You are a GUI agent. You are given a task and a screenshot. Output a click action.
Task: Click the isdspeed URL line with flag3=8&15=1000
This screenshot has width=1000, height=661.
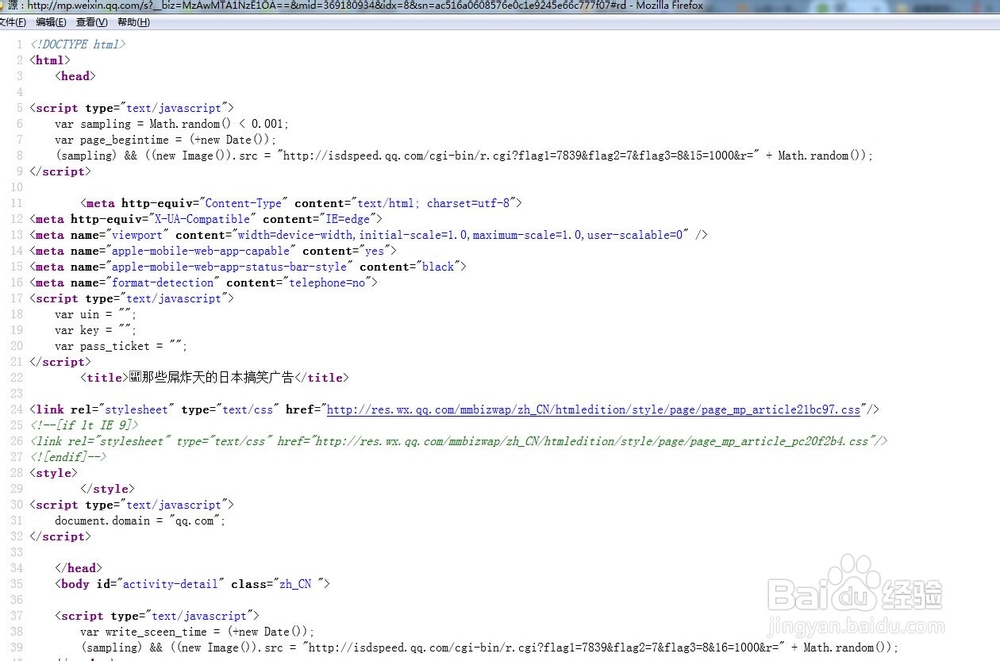[464, 156]
